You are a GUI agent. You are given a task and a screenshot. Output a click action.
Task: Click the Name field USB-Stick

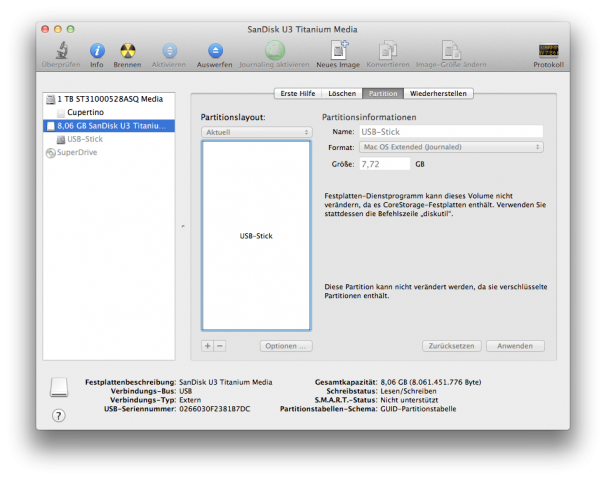451,132
